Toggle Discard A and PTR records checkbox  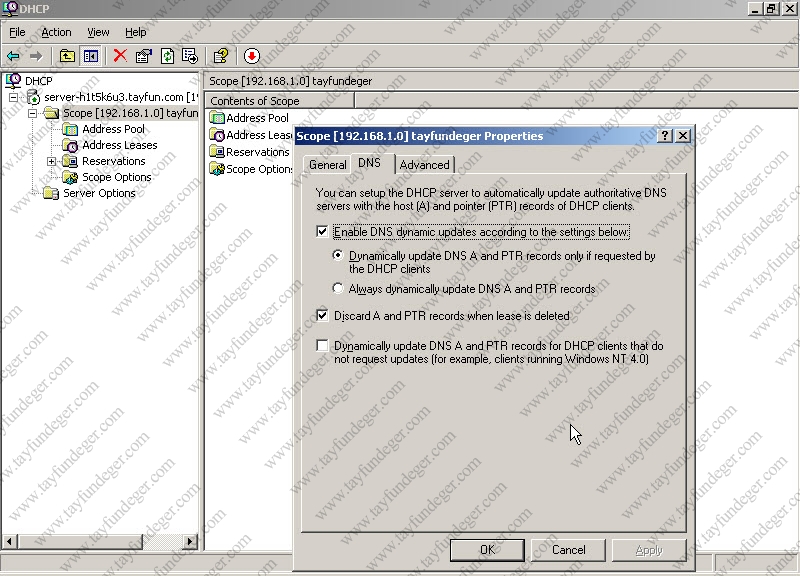[322, 315]
